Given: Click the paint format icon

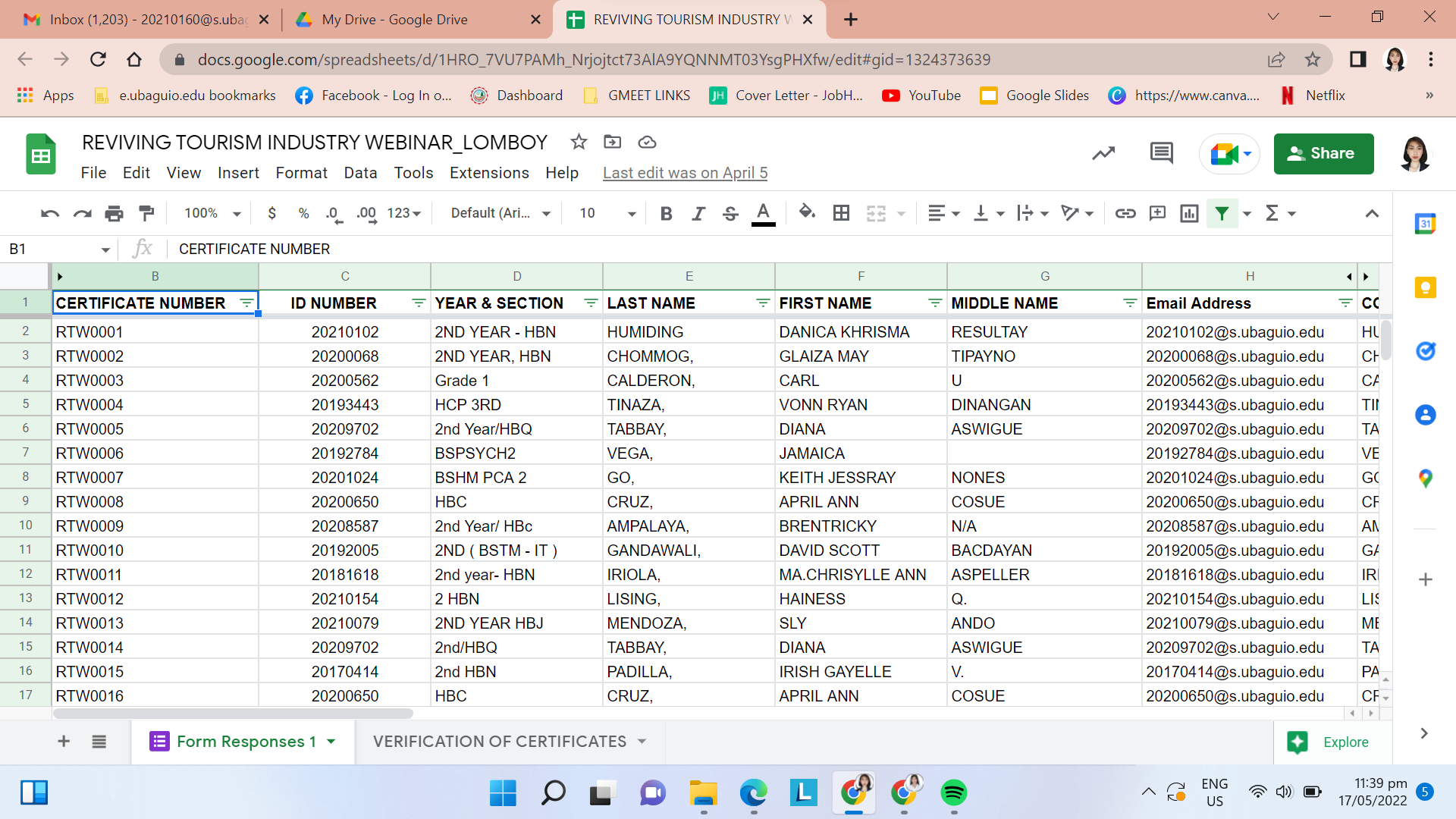Looking at the screenshot, I should click(x=147, y=214).
